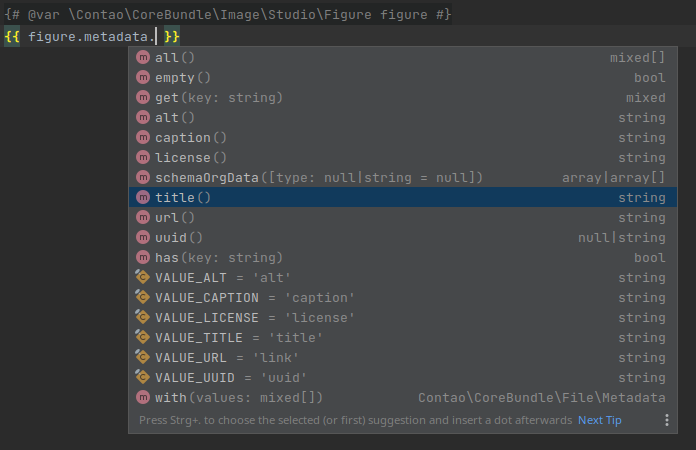The height and width of the screenshot is (450, 696).
Task: Open the Next Tip link
Action: point(600,420)
